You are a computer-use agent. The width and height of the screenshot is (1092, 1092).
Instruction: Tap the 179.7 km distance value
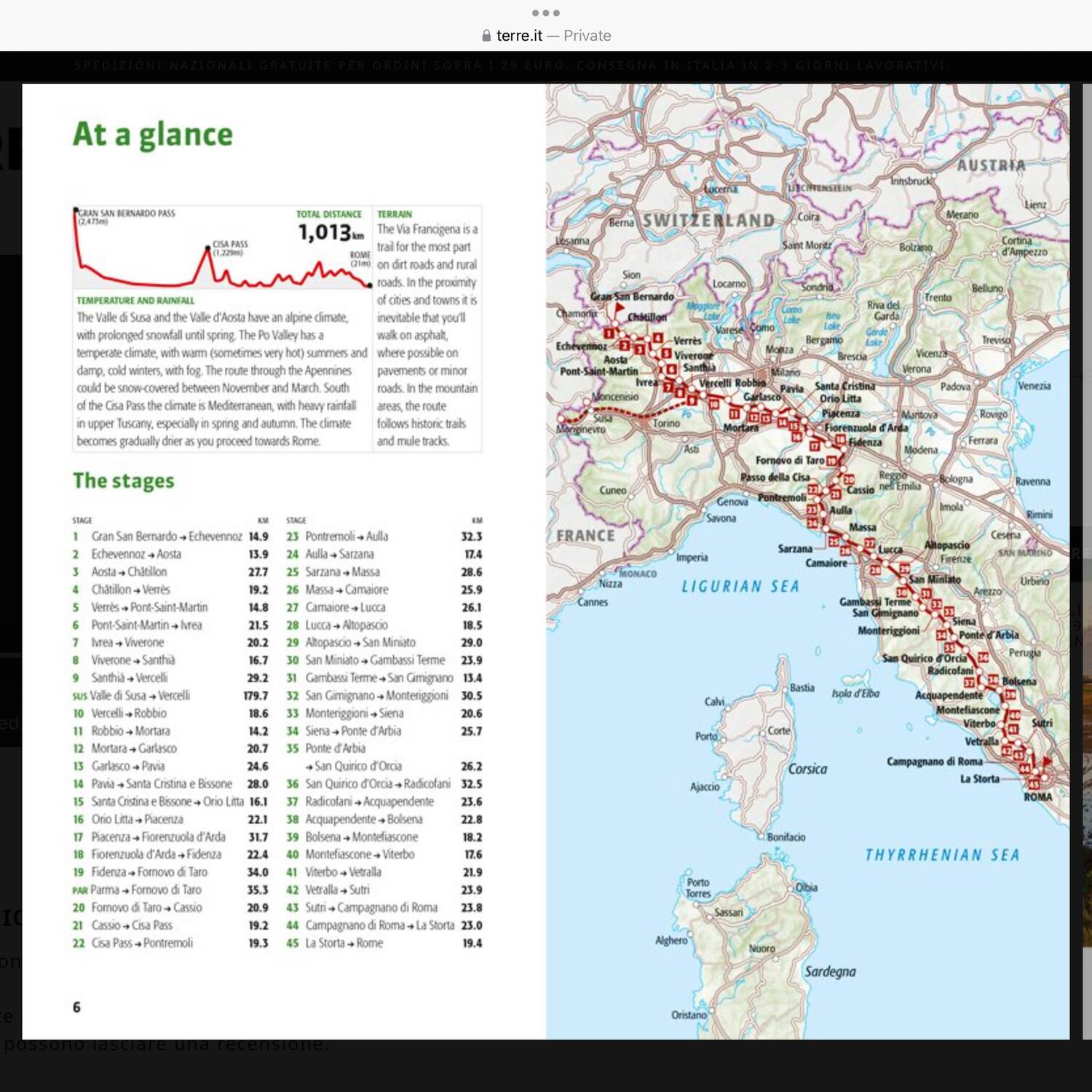256,696
